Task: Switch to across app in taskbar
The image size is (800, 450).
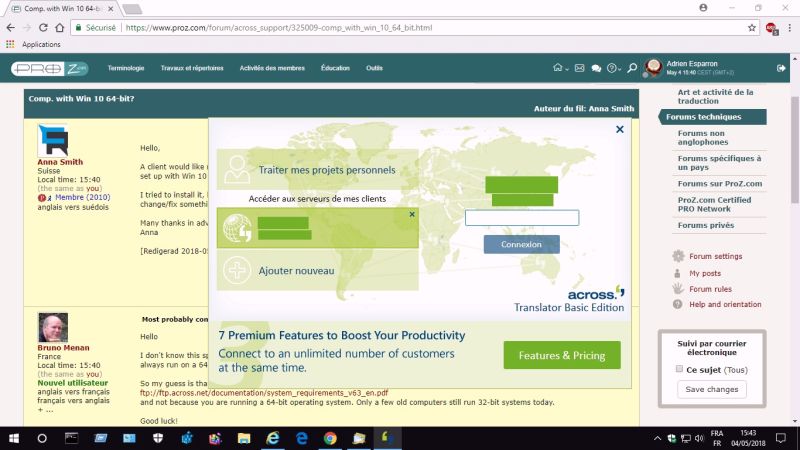Action: point(387,438)
